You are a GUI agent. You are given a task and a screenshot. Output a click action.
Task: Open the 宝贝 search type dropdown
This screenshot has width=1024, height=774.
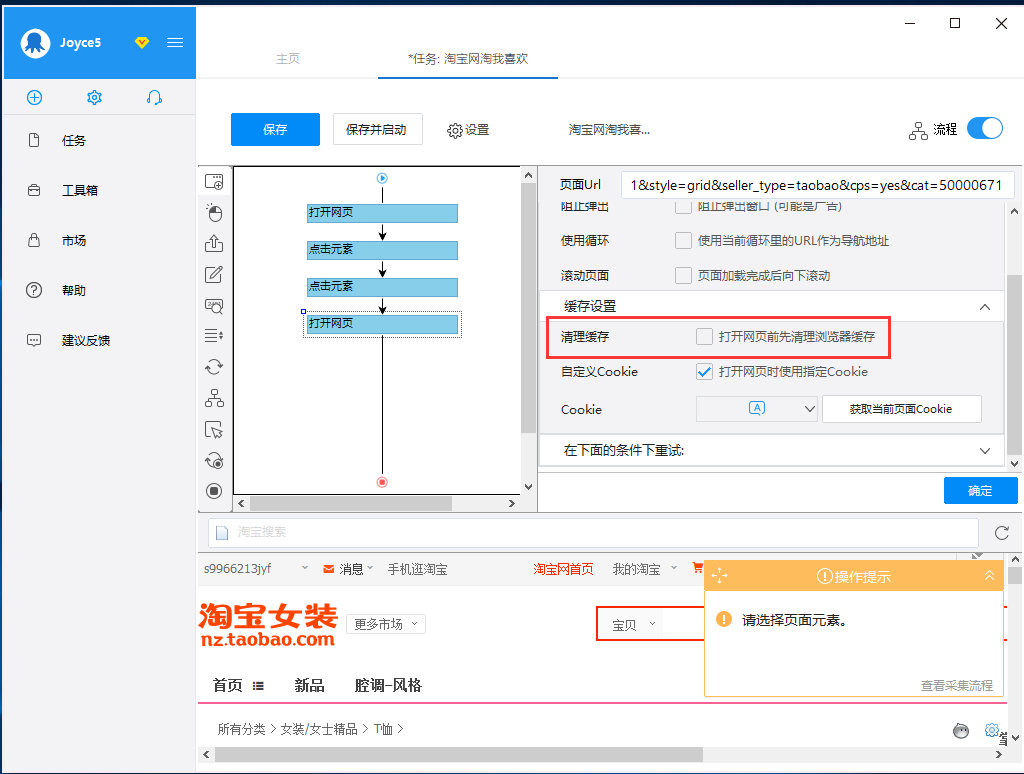[x=633, y=624]
